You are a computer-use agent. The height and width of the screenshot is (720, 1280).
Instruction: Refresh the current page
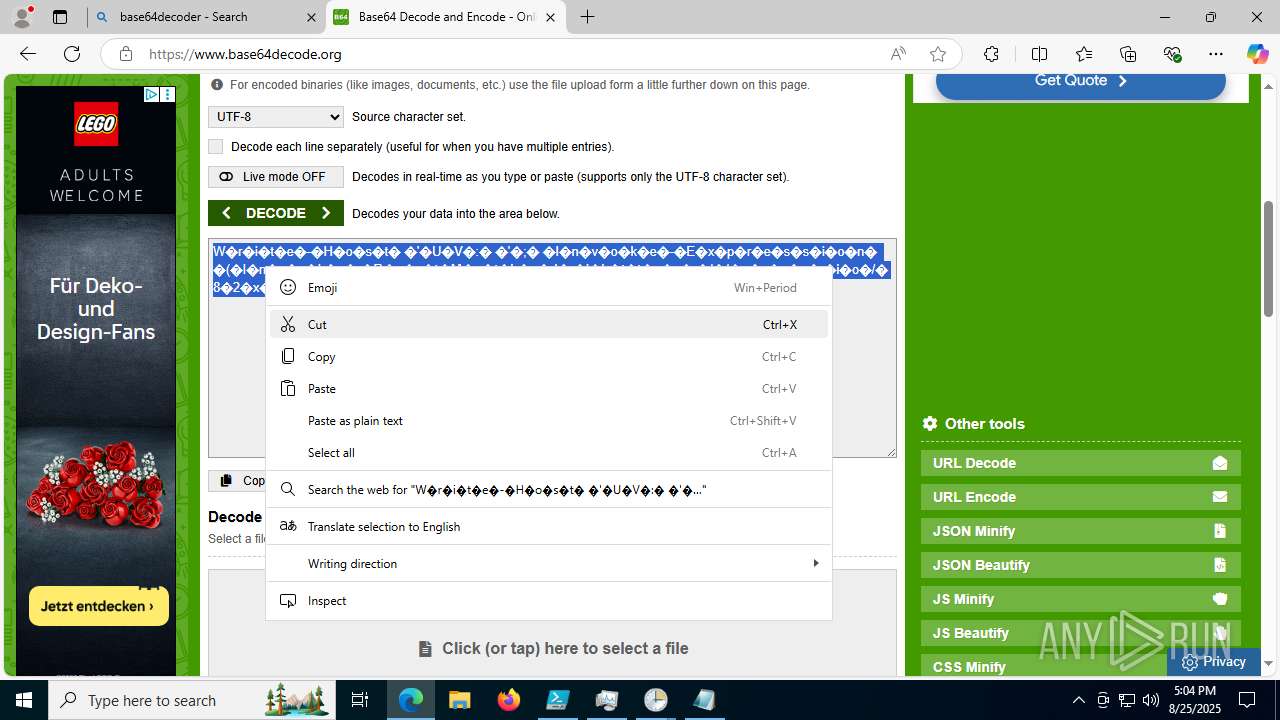(72, 54)
